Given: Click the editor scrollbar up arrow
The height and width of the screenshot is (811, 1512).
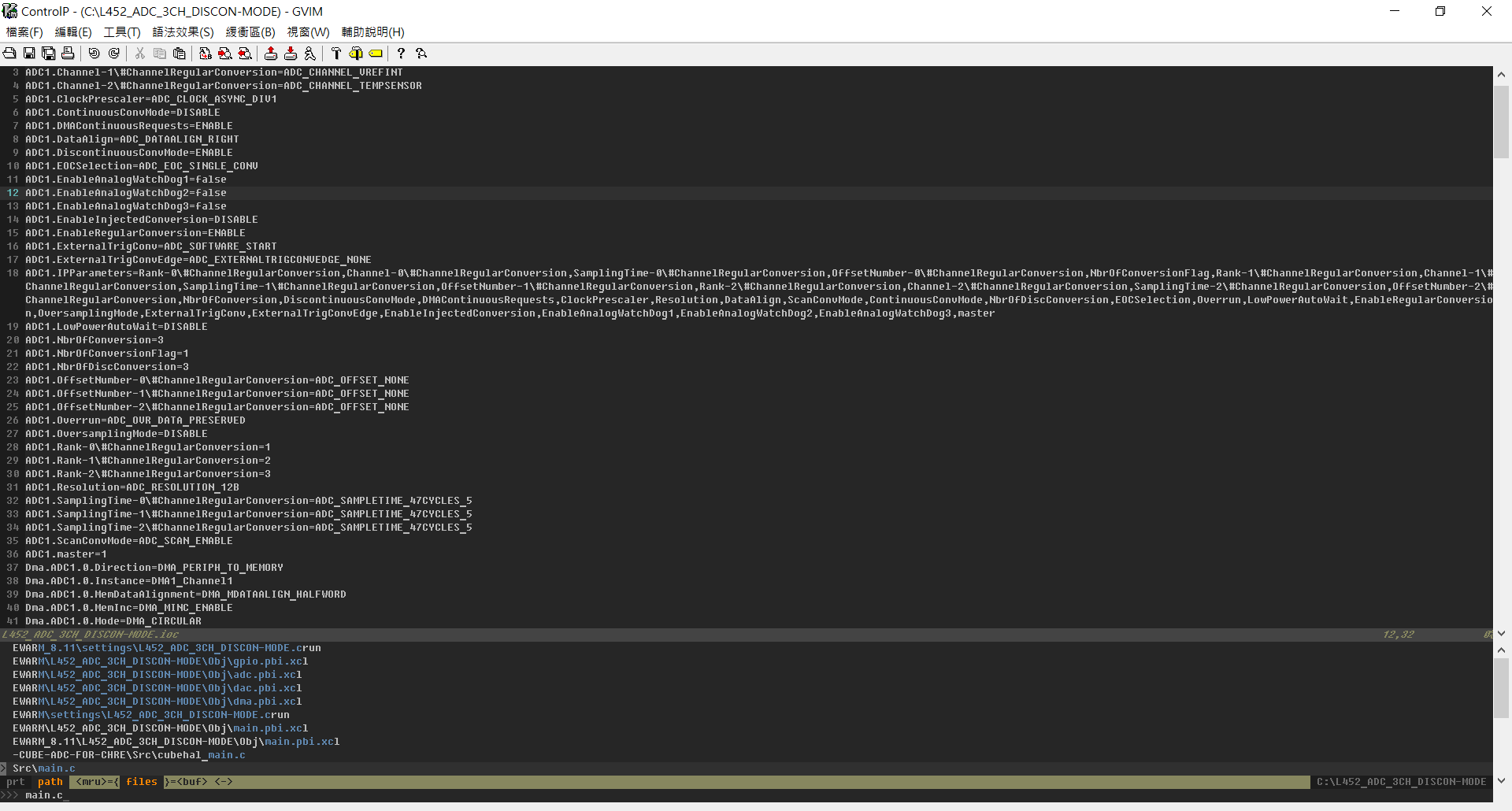Looking at the screenshot, I should [x=1502, y=74].
